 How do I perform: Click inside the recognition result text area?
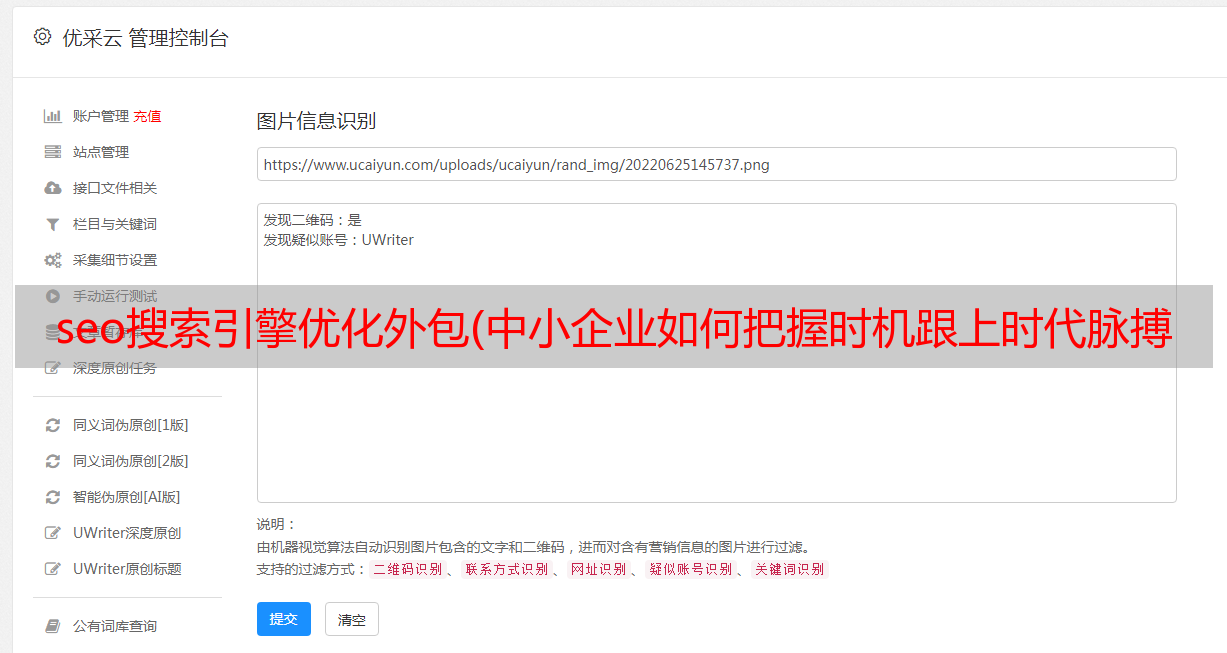[716, 352]
